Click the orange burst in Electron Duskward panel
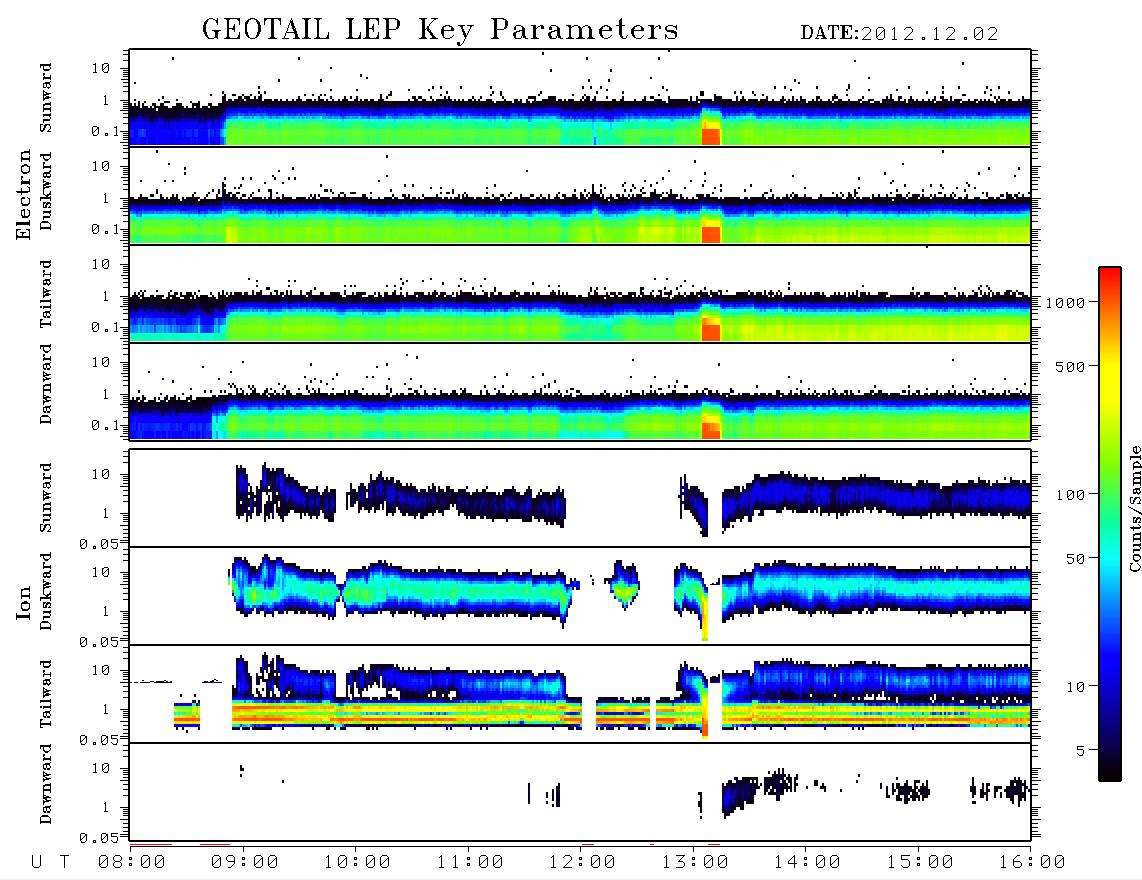 tap(711, 234)
